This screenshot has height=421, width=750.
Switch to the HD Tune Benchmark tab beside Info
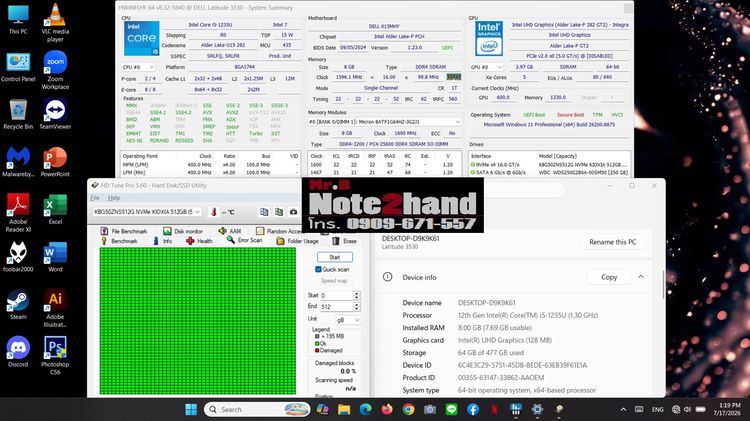pyautogui.click(x=119, y=241)
